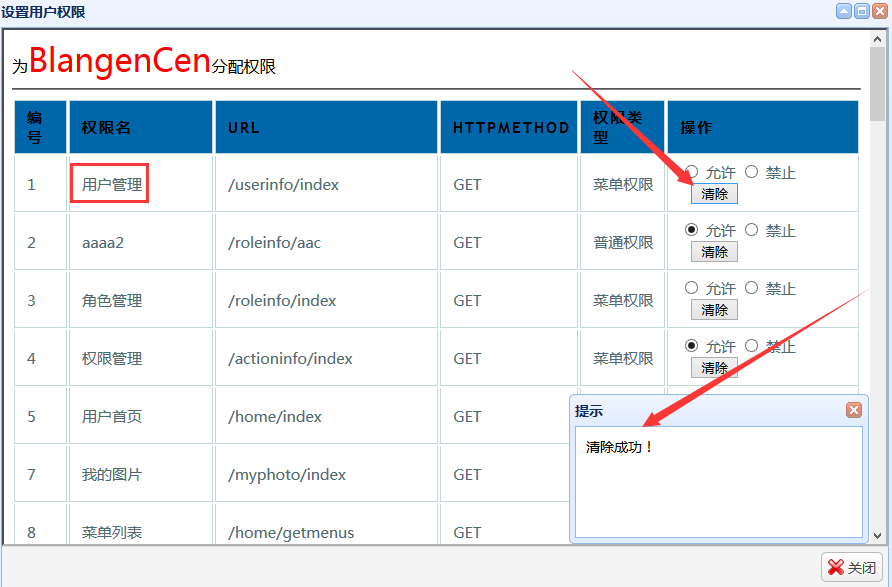Click the /userinfo/index URL cell
Screen dimensions: 892x587
tap(326, 184)
